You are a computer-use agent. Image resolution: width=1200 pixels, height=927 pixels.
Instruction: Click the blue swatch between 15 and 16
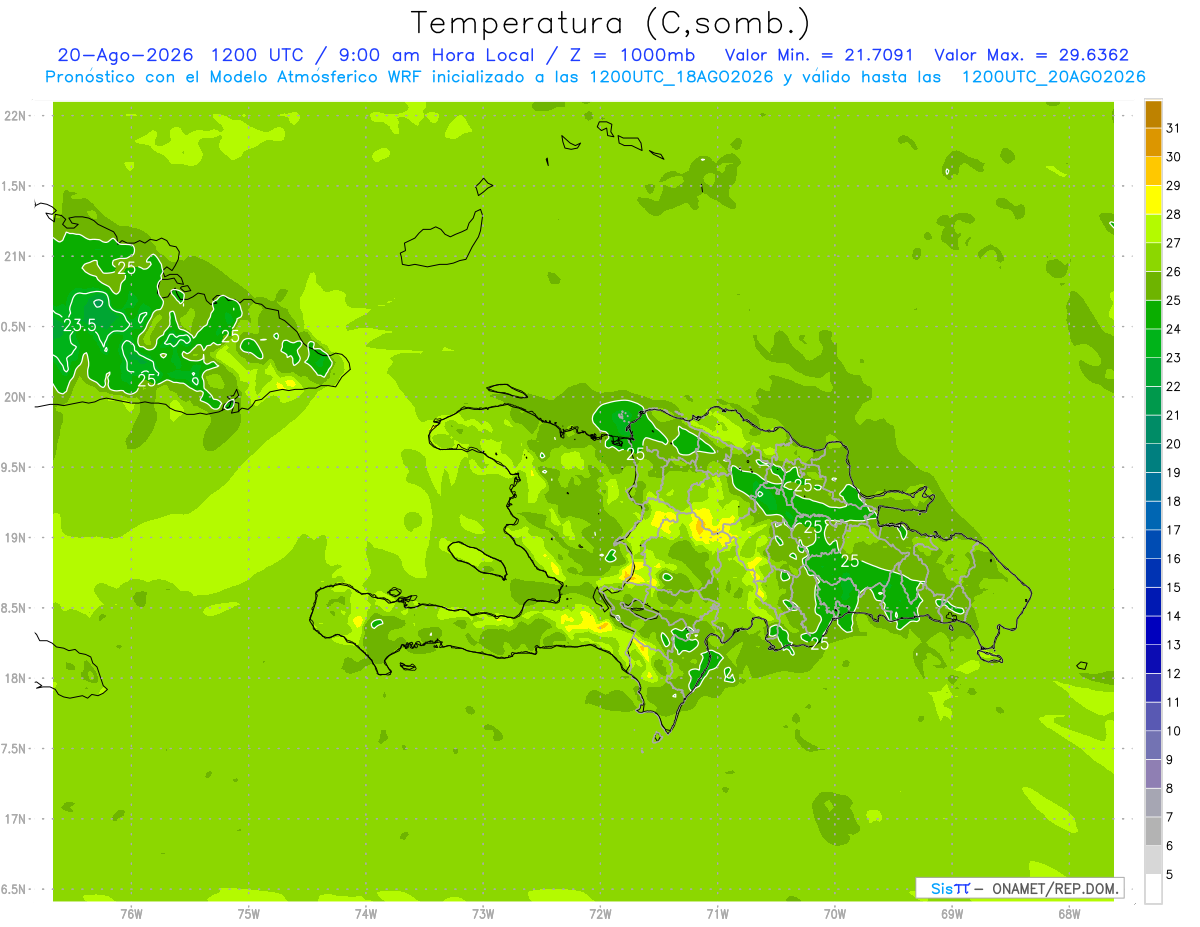pos(1153,573)
